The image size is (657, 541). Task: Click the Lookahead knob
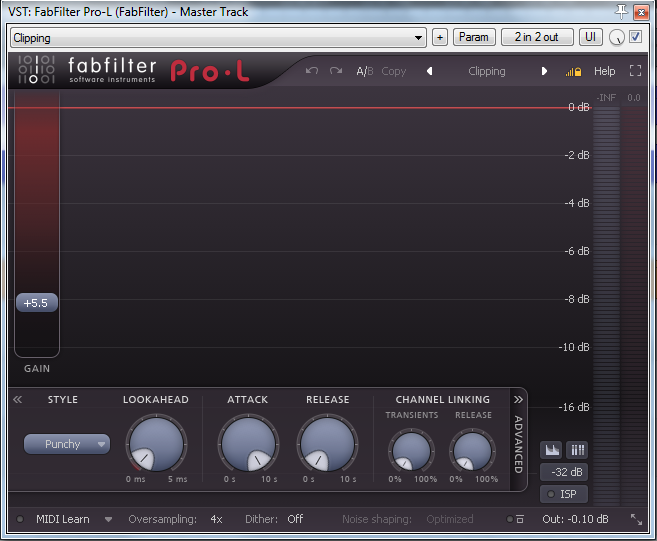coord(156,444)
